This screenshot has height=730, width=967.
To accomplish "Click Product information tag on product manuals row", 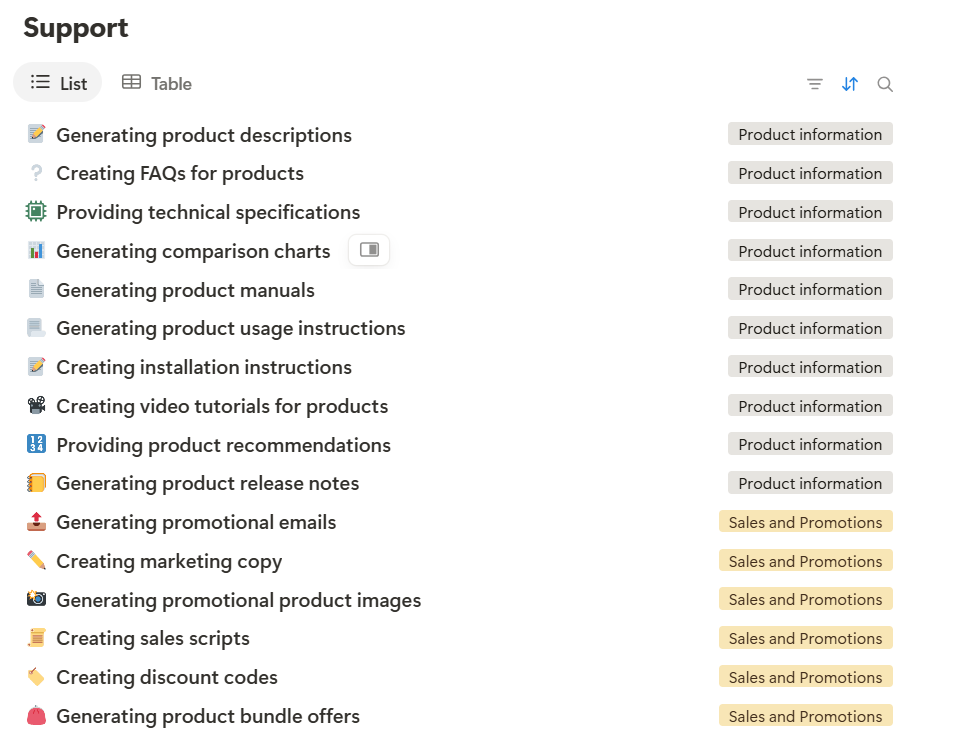I will pos(810,289).
